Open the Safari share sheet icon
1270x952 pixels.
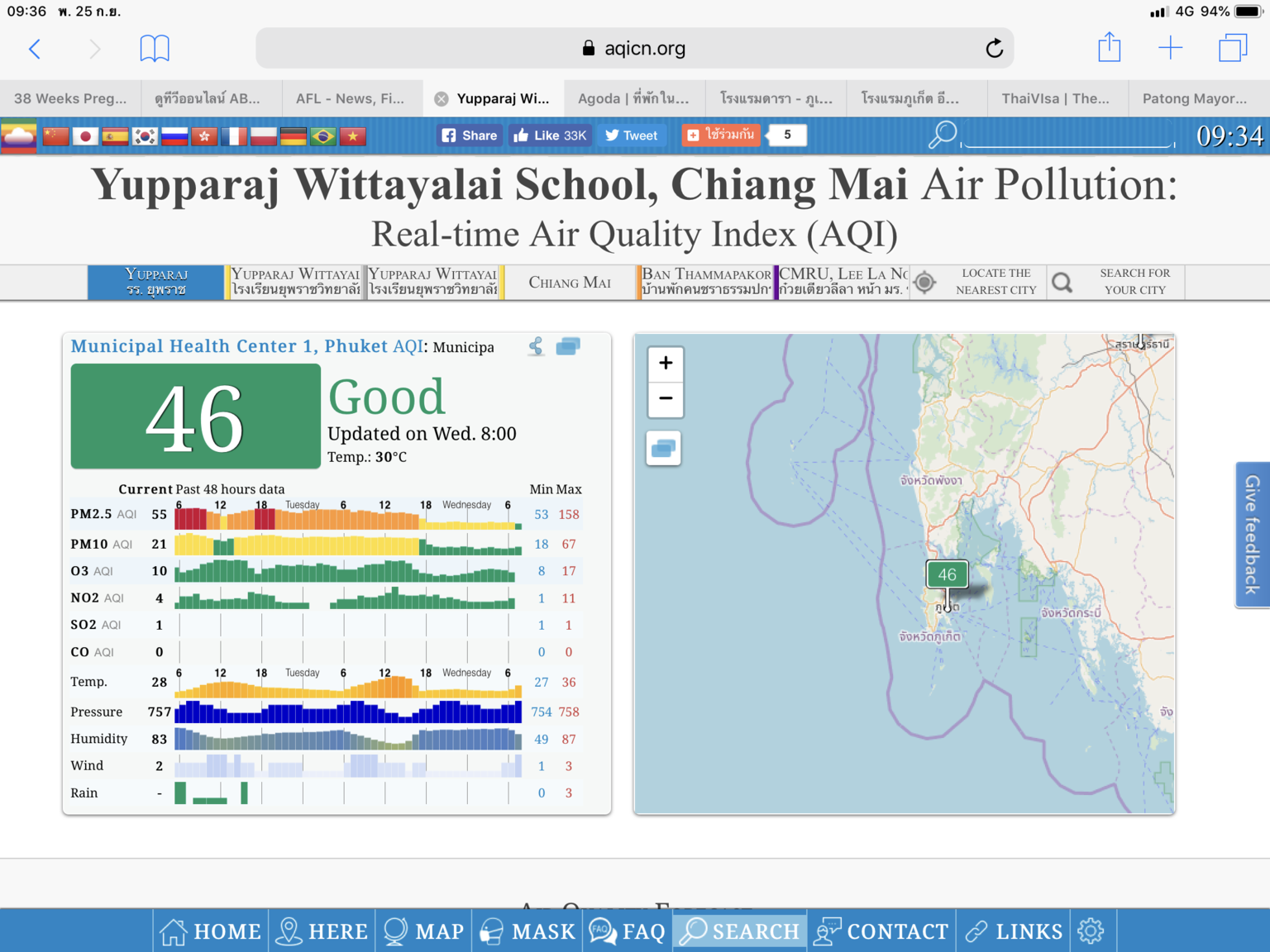(x=1109, y=47)
